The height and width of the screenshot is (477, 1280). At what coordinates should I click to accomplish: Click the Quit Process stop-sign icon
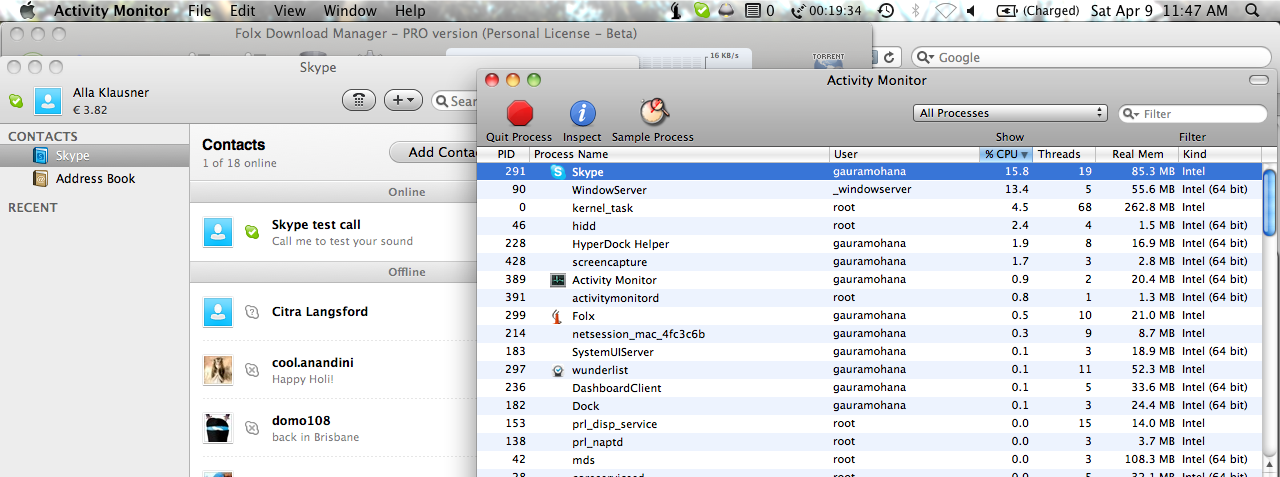click(x=519, y=113)
